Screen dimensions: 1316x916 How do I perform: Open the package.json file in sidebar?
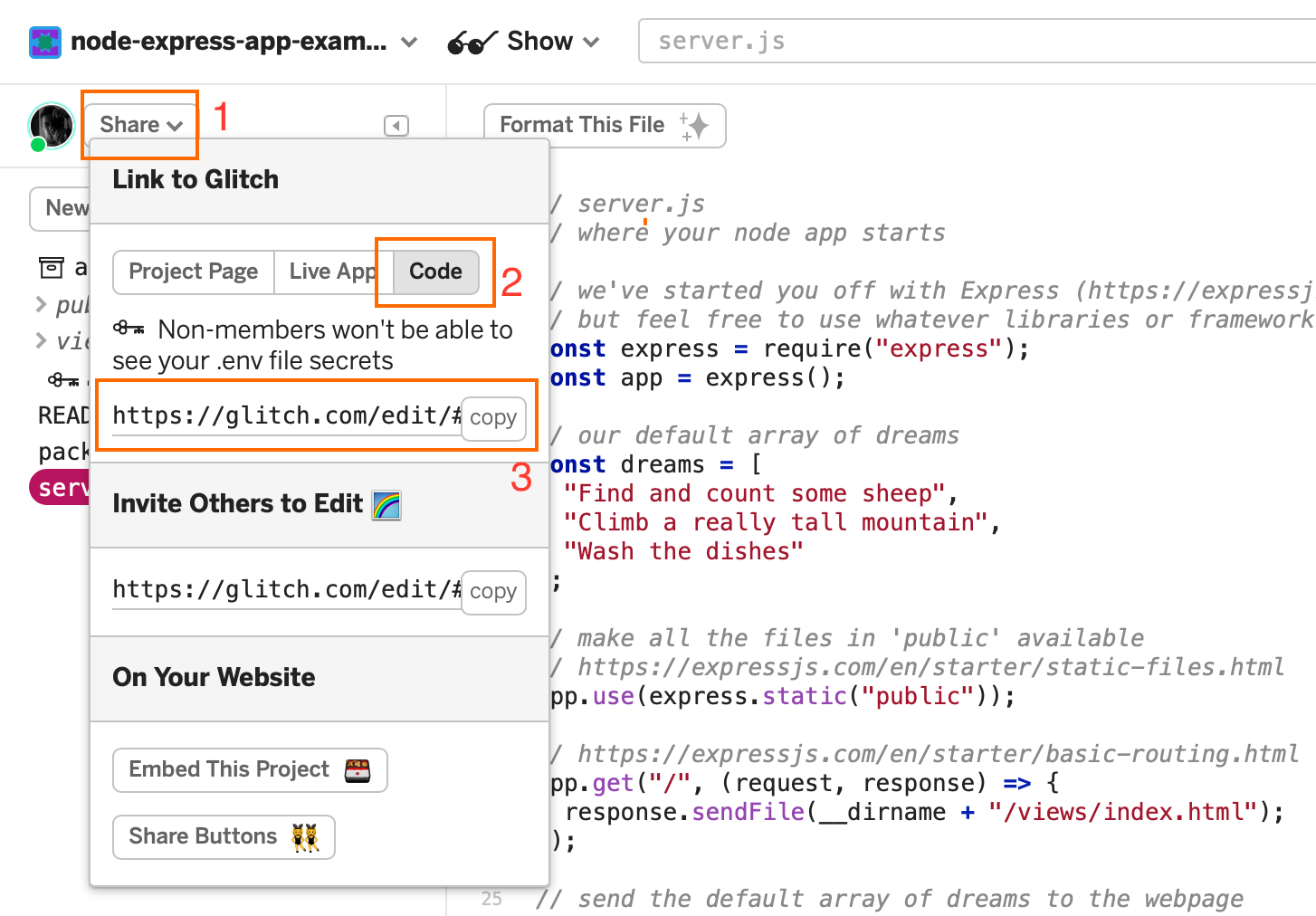tap(63, 452)
